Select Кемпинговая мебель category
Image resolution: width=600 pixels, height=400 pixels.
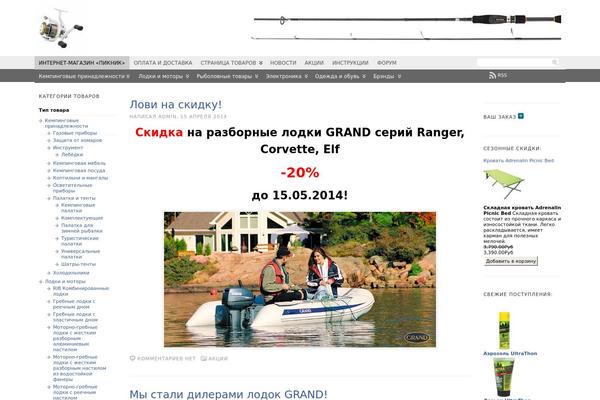79,163
